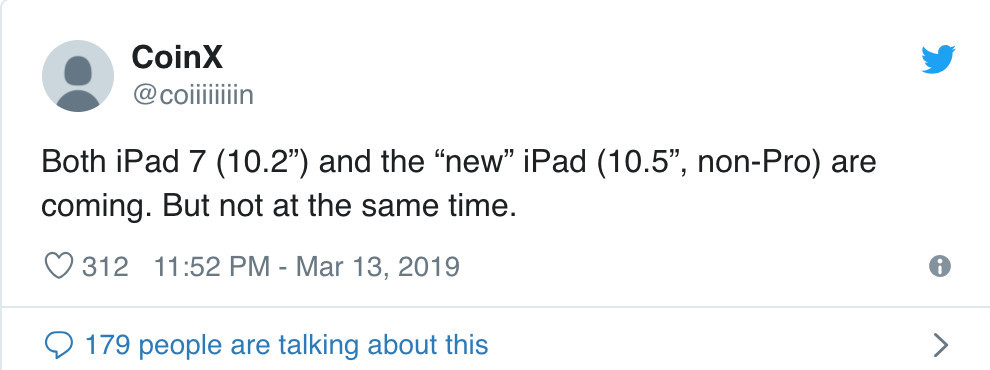Open '179 people are talking about this'

point(287,345)
